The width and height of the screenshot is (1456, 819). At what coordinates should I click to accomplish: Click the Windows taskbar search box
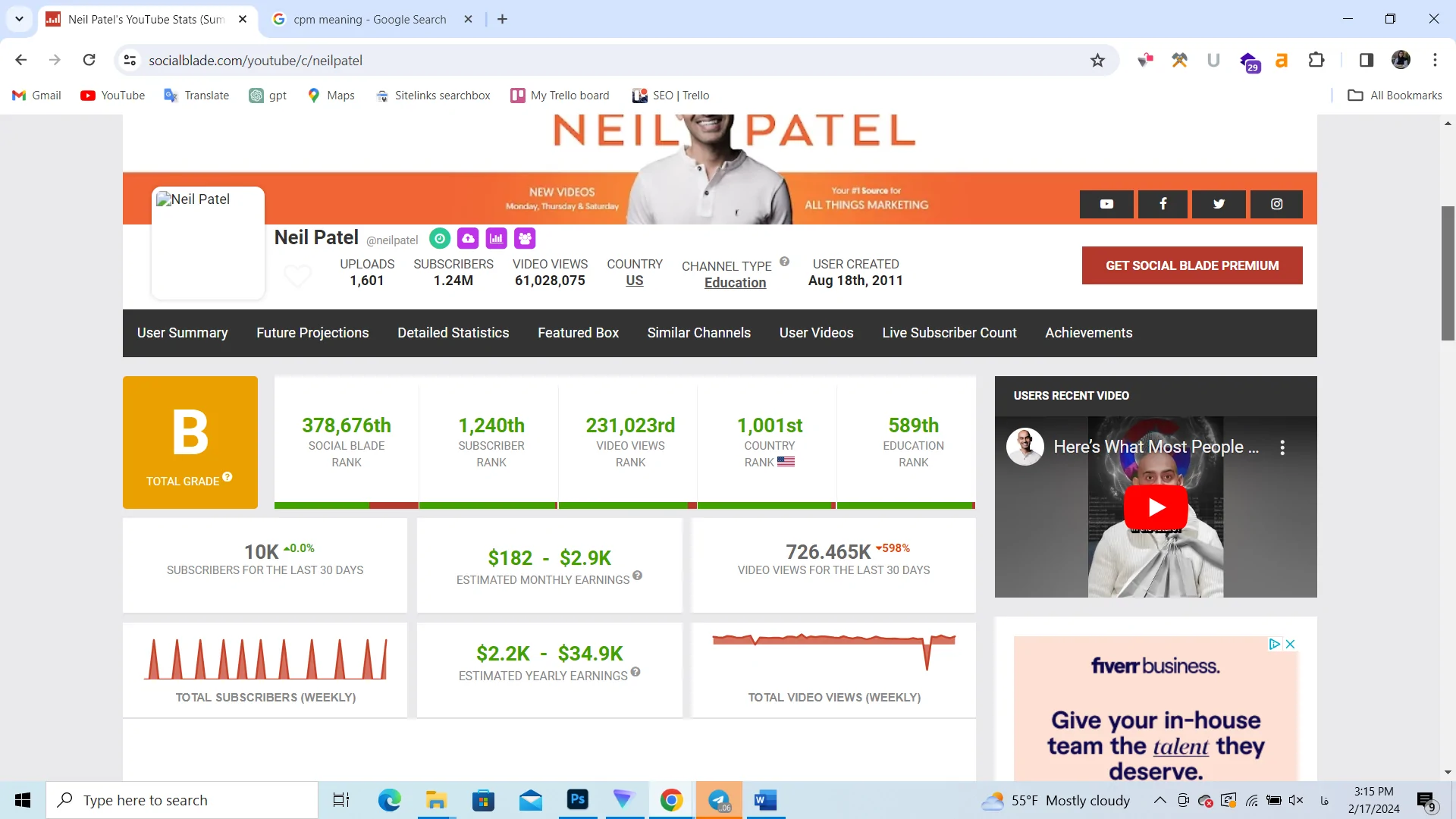coord(182,800)
